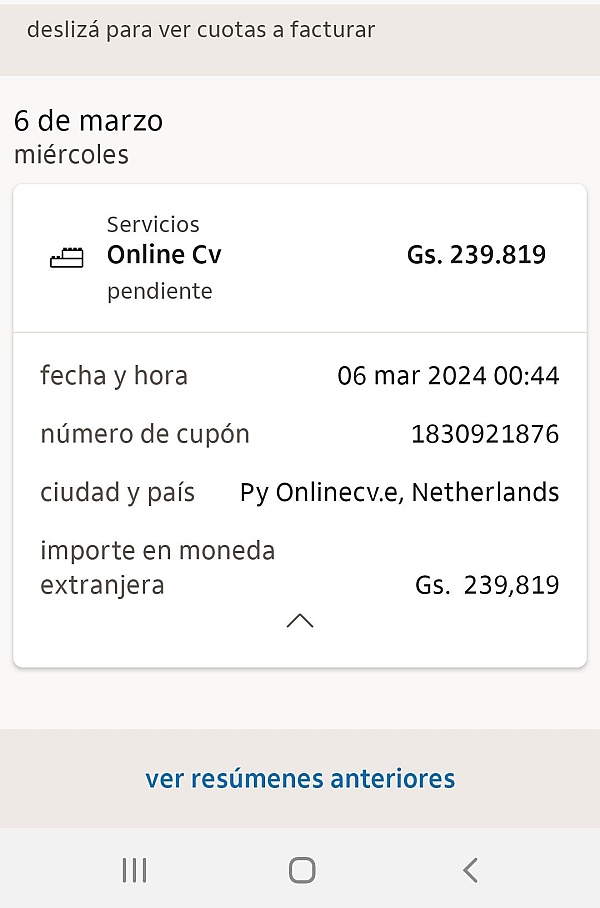The height and width of the screenshot is (908, 600).
Task: Tap the date and time 06 mar 2024 00:44
Action: coord(448,376)
